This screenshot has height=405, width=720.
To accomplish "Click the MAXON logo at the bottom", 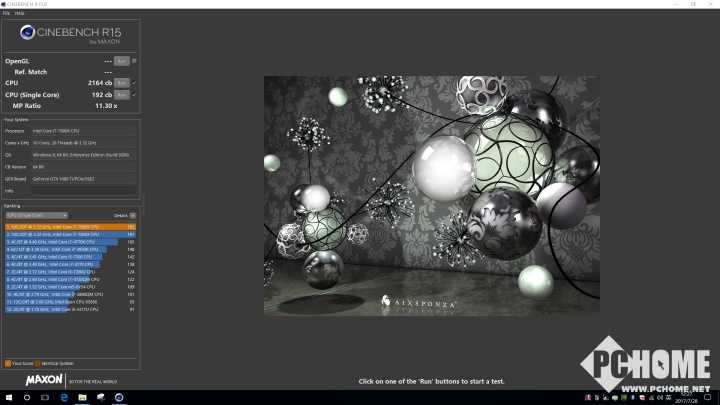I will (44, 380).
